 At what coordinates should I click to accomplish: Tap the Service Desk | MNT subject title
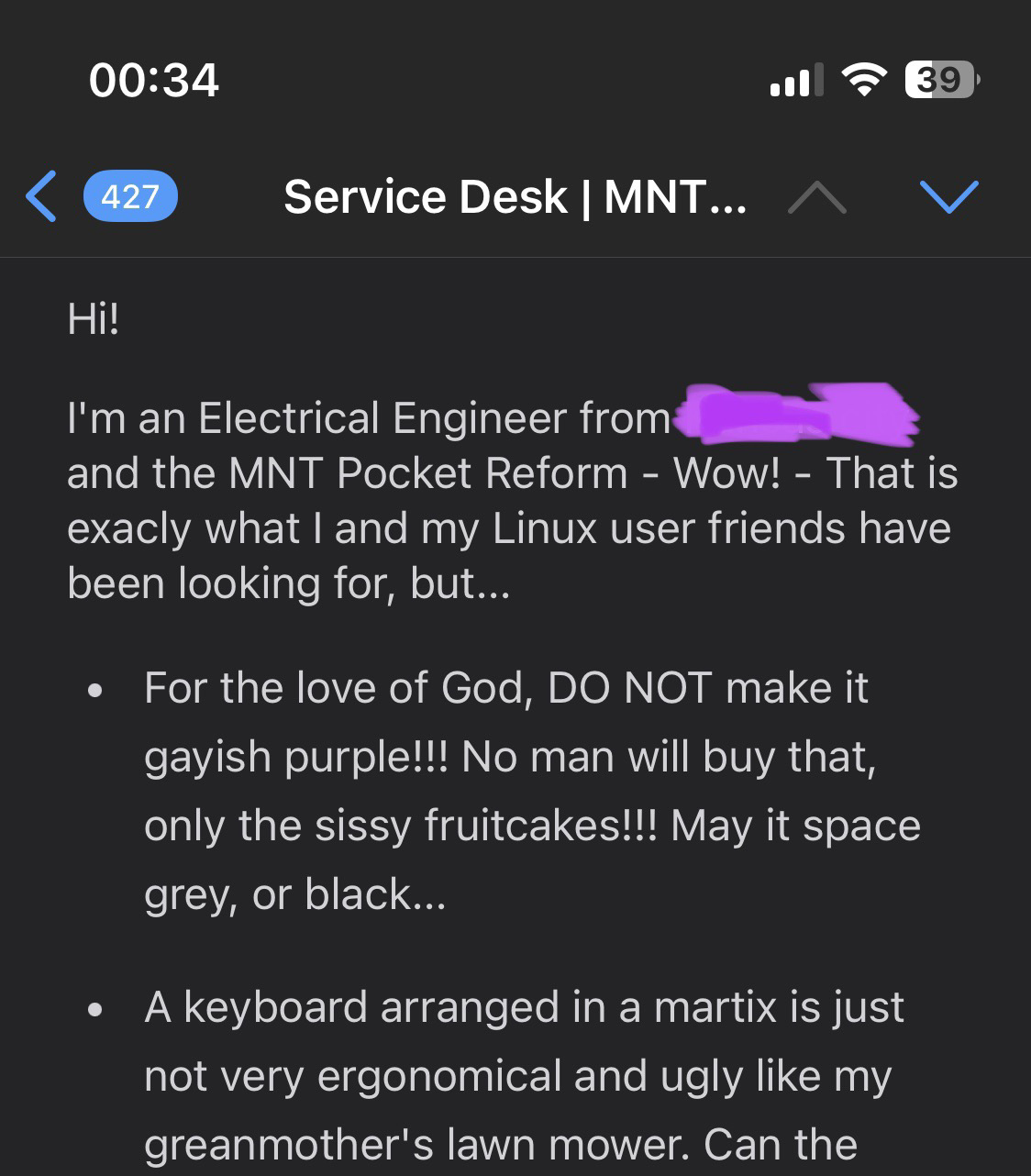(515, 196)
